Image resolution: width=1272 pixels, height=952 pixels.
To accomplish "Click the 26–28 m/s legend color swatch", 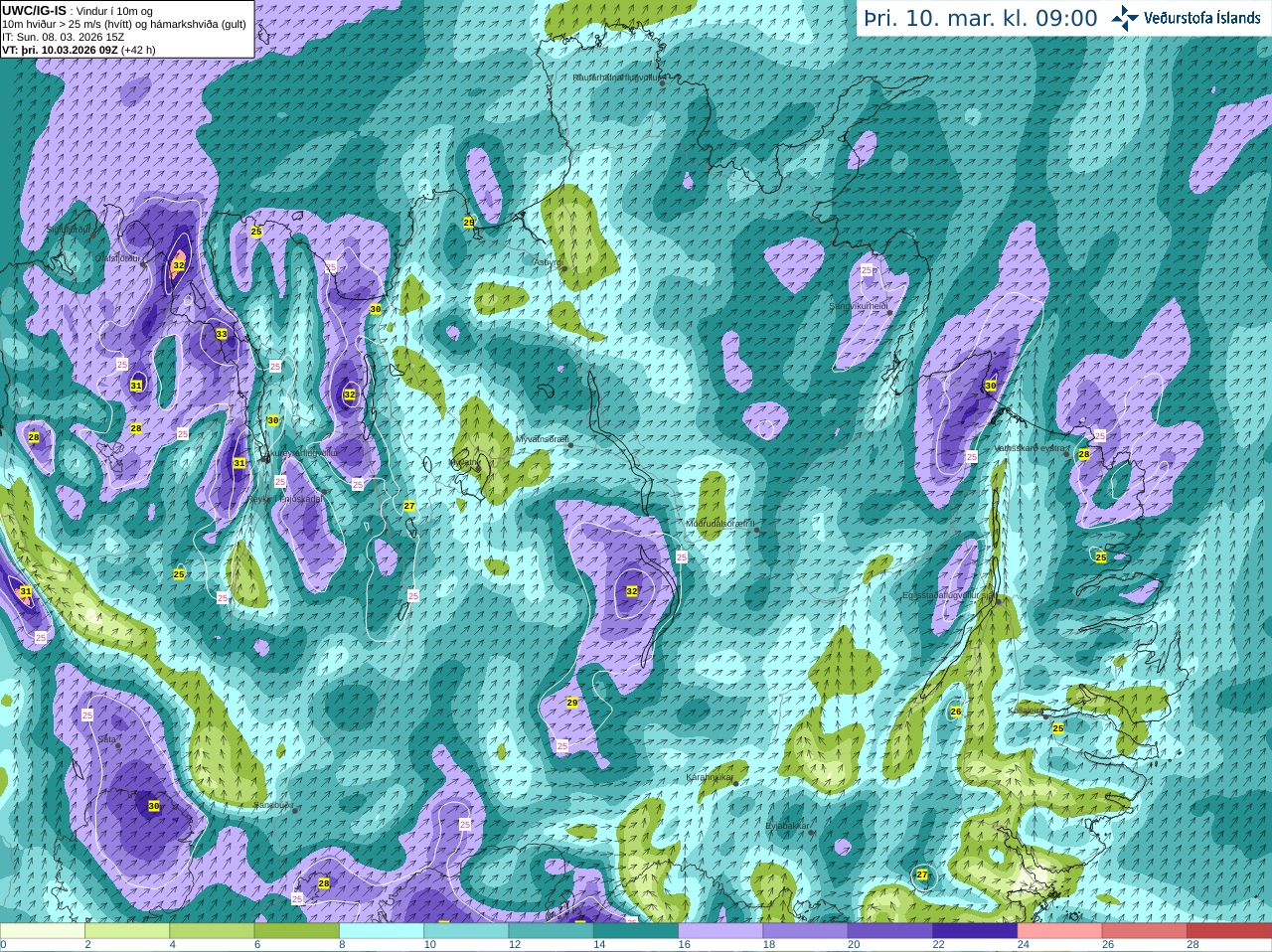I will pyautogui.click(x=1145, y=931).
